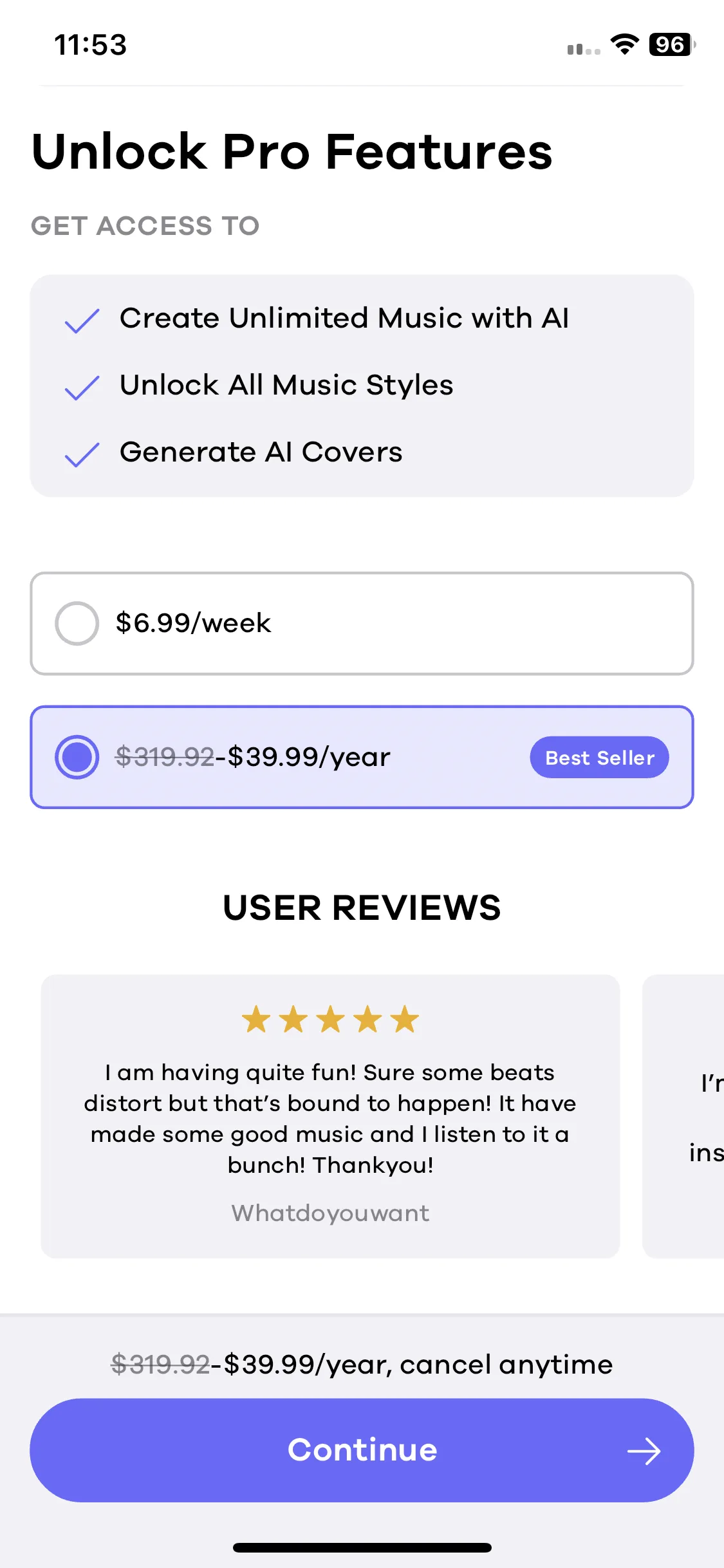This screenshot has width=724, height=1568.
Task: Tap the checkmark beside Create Unlimited Music
Action: pos(82,321)
